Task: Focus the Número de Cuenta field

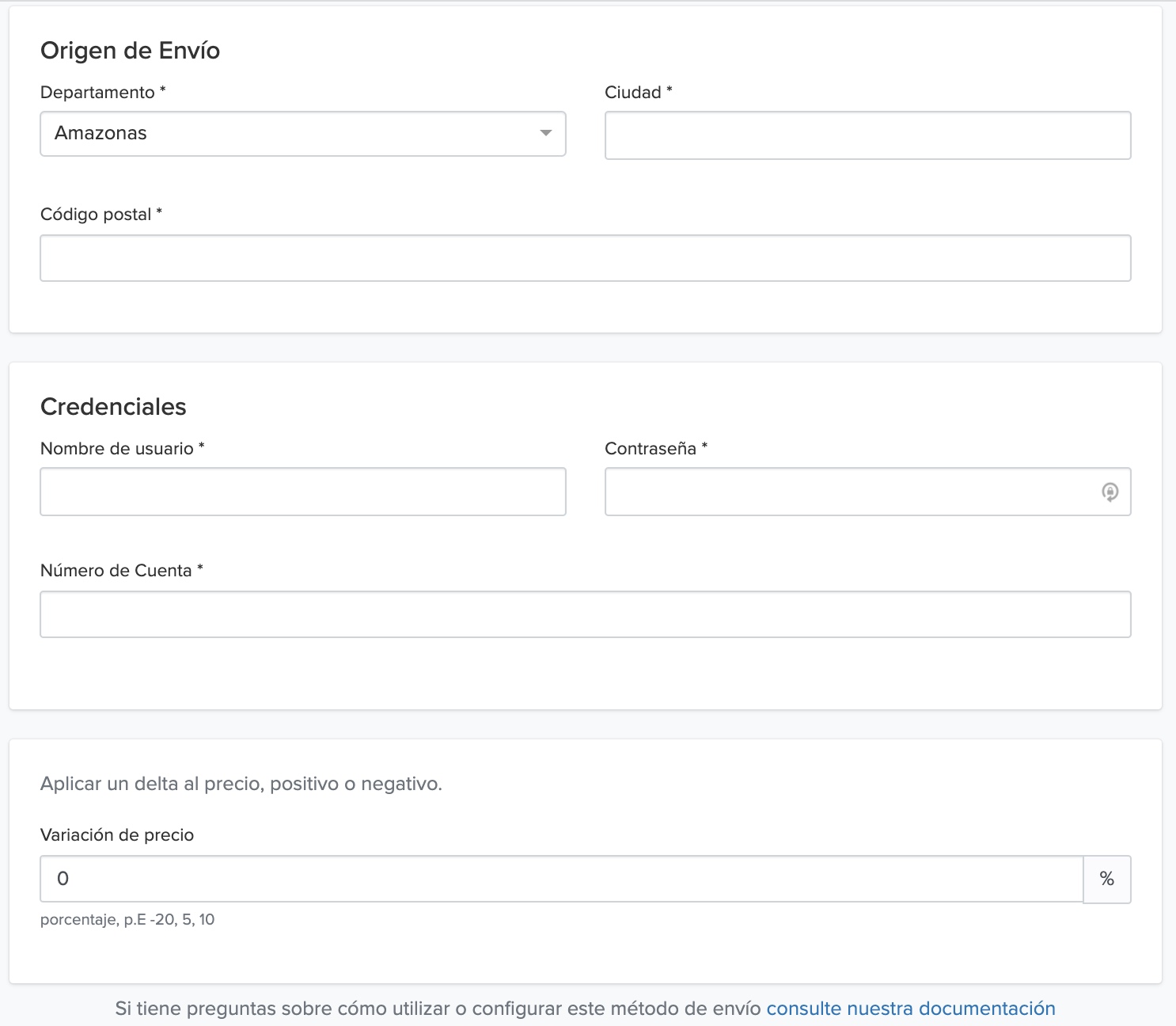Action: 585,614
